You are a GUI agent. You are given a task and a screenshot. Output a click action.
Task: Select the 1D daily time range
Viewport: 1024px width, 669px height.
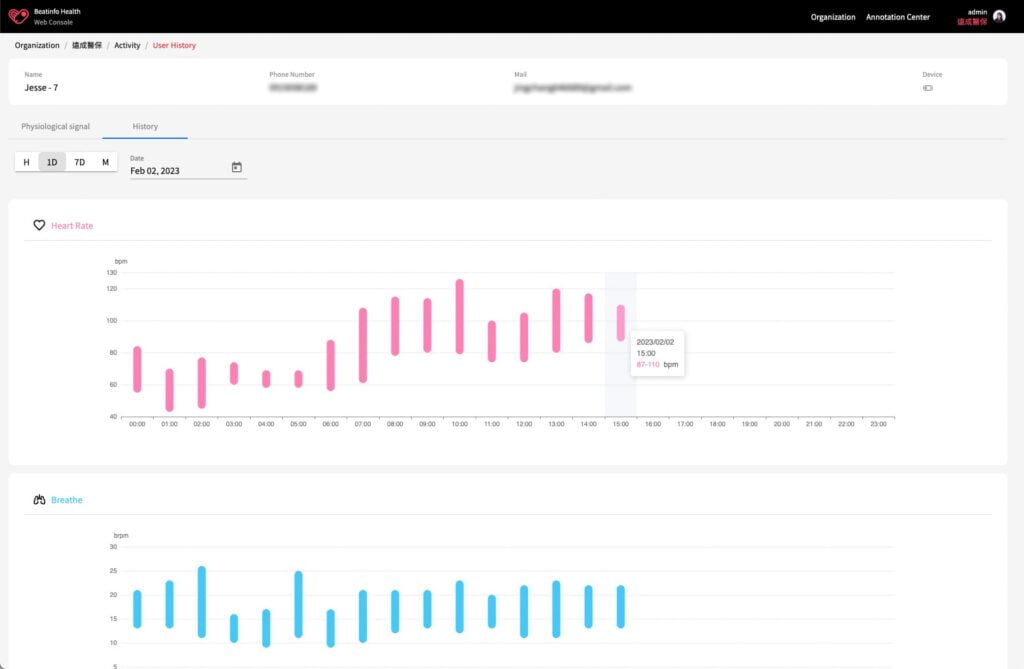(x=52, y=161)
